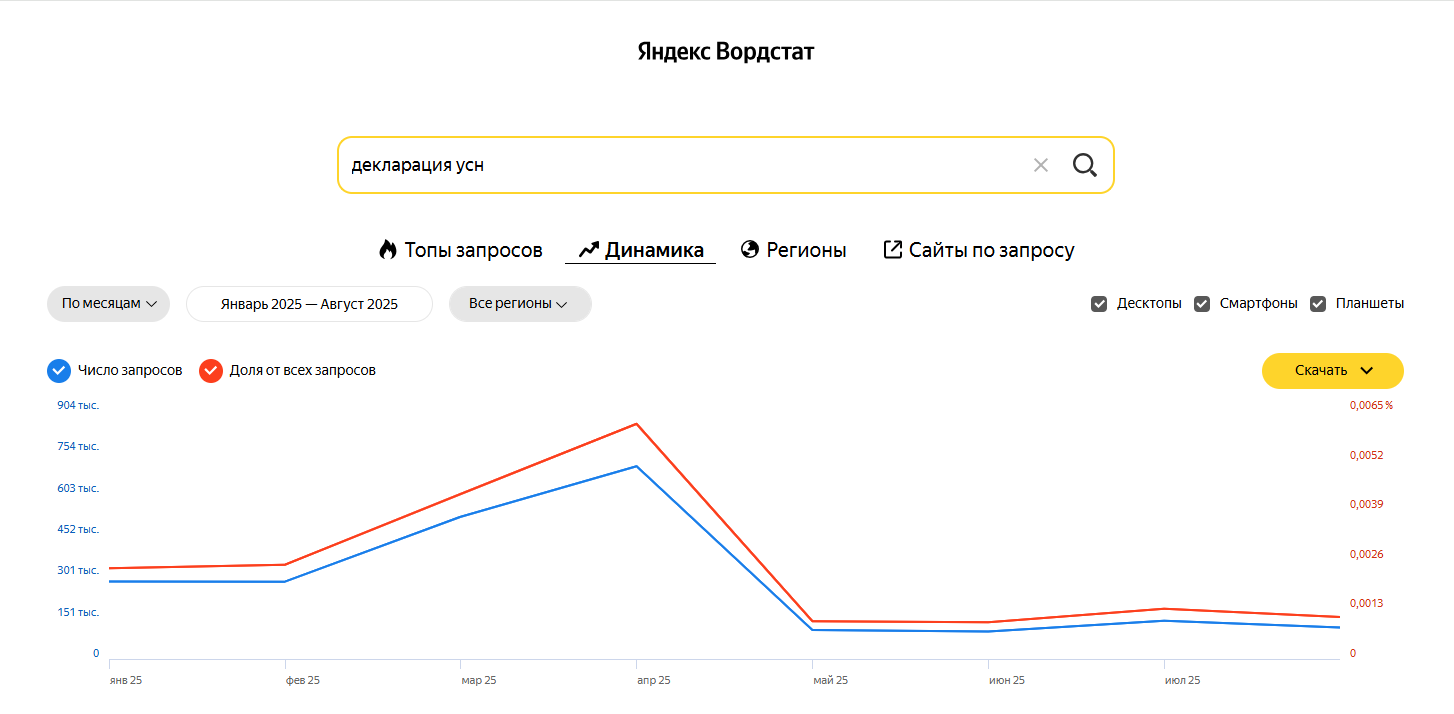Switch to the Топы запросов tab
Viewport: 1454px width, 714px height.
(x=473, y=250)
